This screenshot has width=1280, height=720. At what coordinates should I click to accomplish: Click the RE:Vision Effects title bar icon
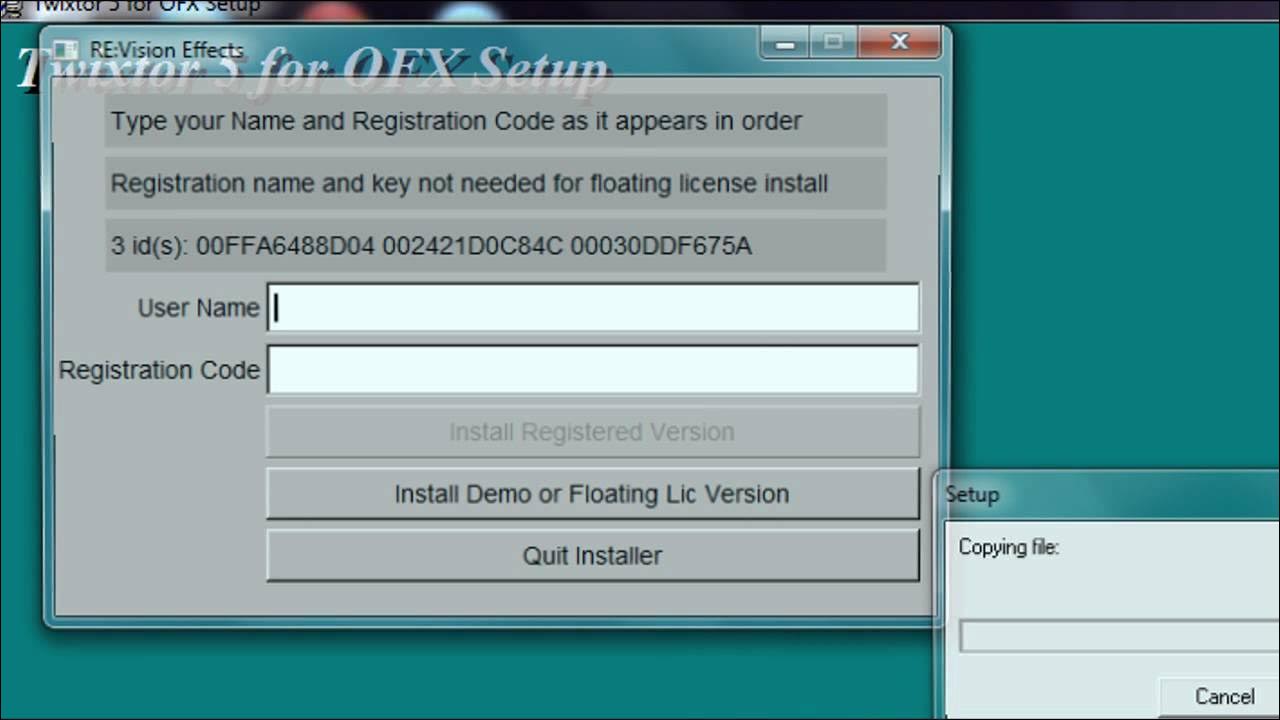[66, 49]
